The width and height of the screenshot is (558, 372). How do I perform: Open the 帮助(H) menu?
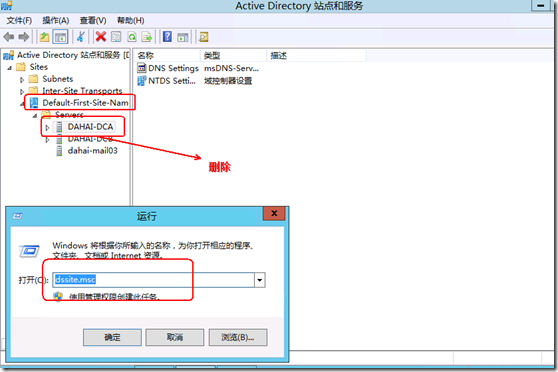tap(131, 21)
